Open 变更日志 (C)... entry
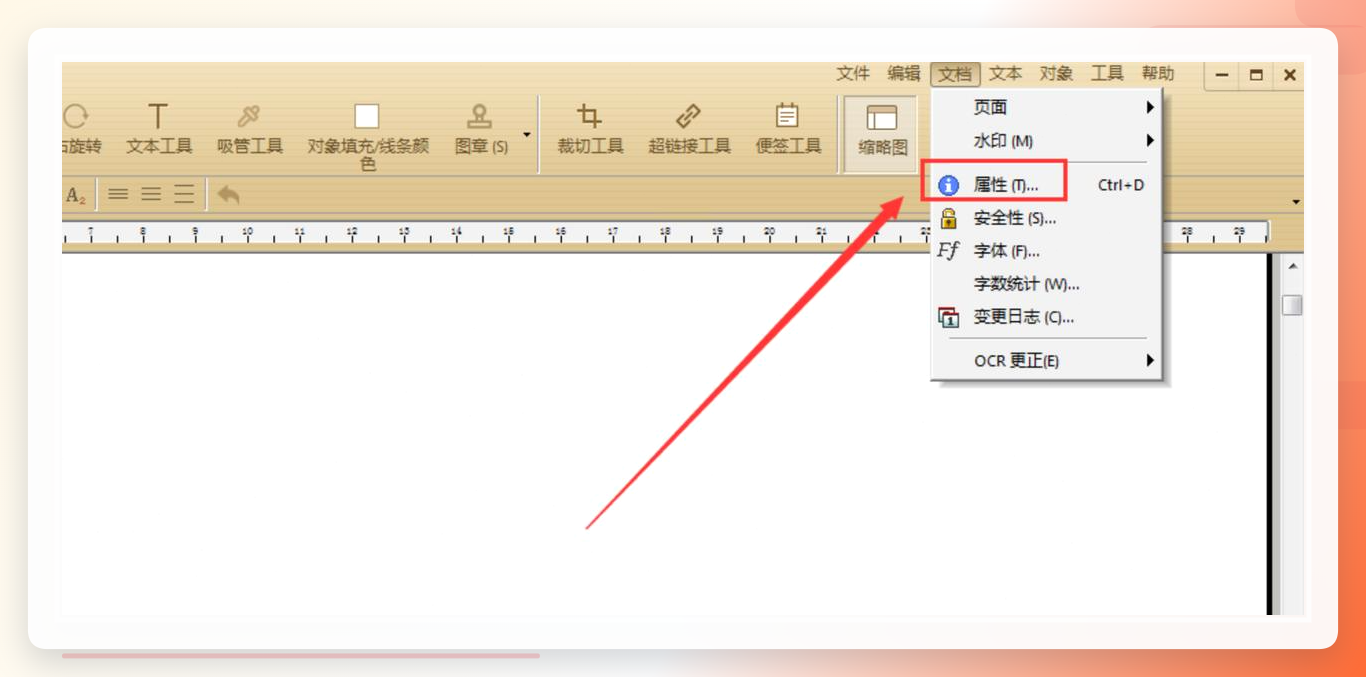The height and width of the screenshot is (677, 1366). point(1046,317)
